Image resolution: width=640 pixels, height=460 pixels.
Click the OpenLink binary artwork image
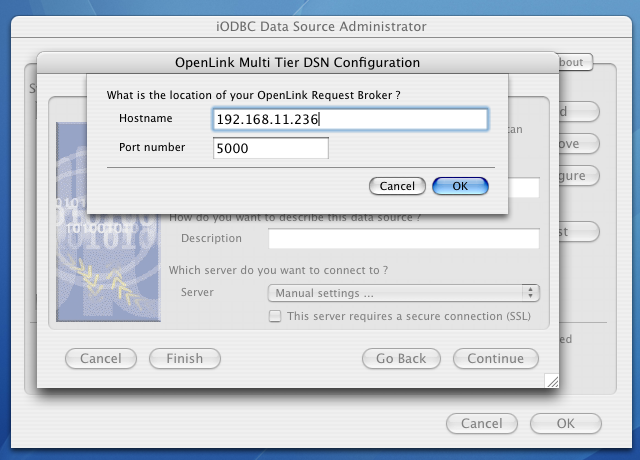(108, 222)
